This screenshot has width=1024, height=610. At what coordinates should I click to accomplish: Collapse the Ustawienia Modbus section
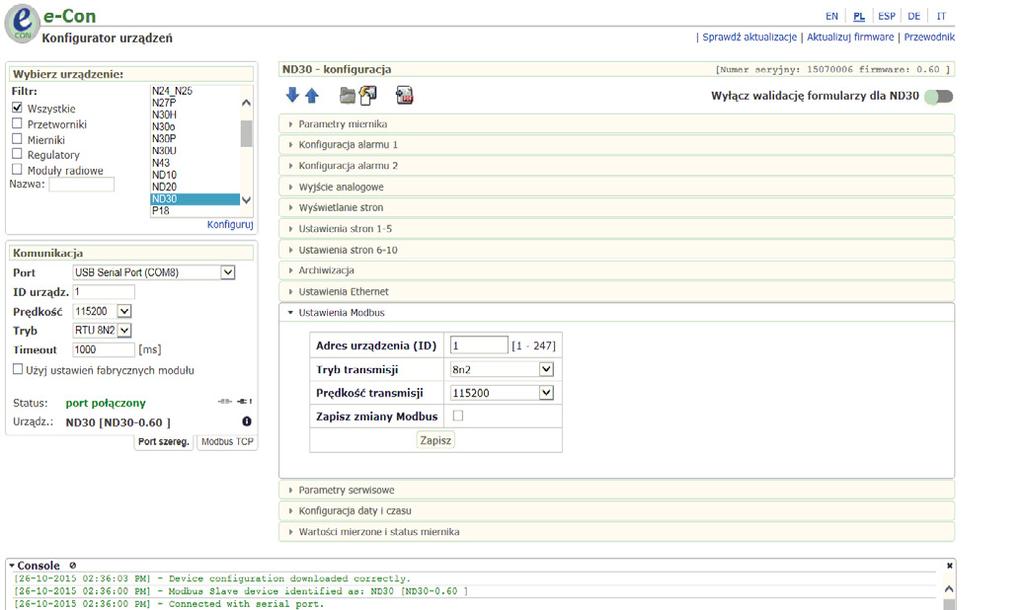click(x=616, y=312)
